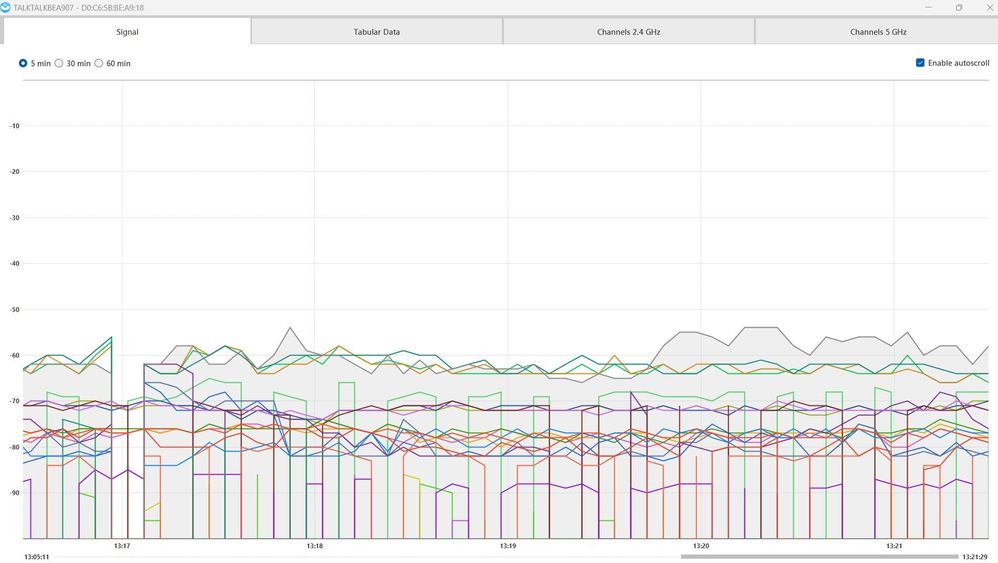
Task: Open the Channels 2.4 GHz tab
Action: (x=628, y=32)
